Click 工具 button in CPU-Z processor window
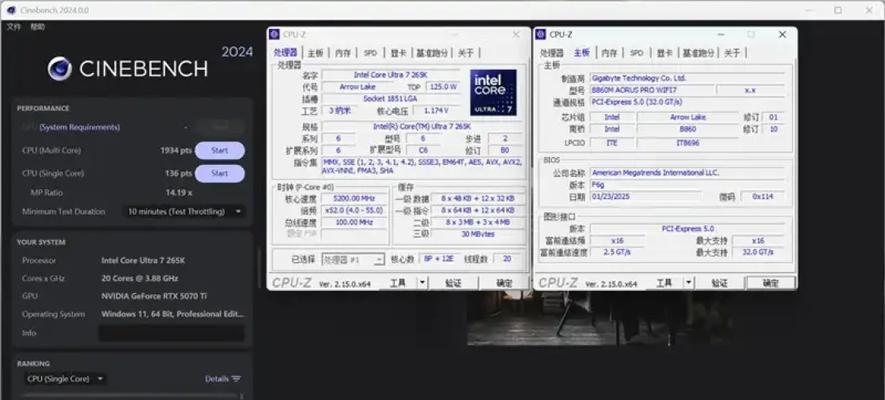 pos(397,283)
